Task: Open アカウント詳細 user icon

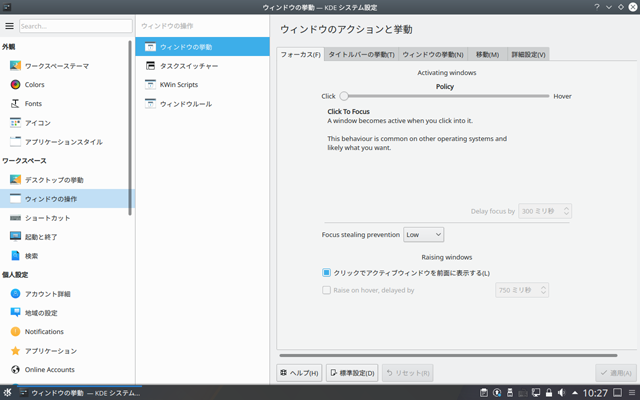Action: click(15, 294)
